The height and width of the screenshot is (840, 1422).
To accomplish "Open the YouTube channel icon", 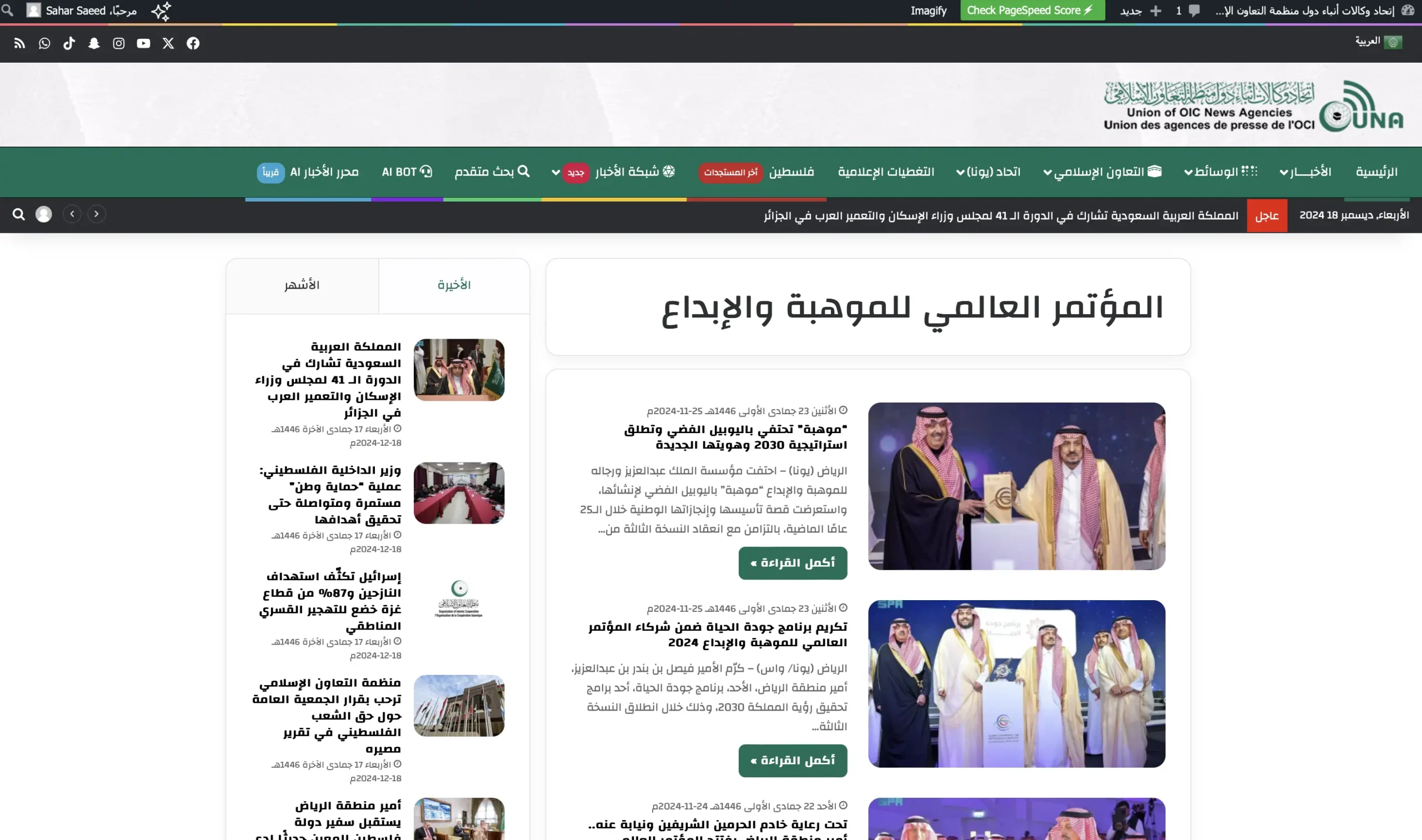I will 143,44.
